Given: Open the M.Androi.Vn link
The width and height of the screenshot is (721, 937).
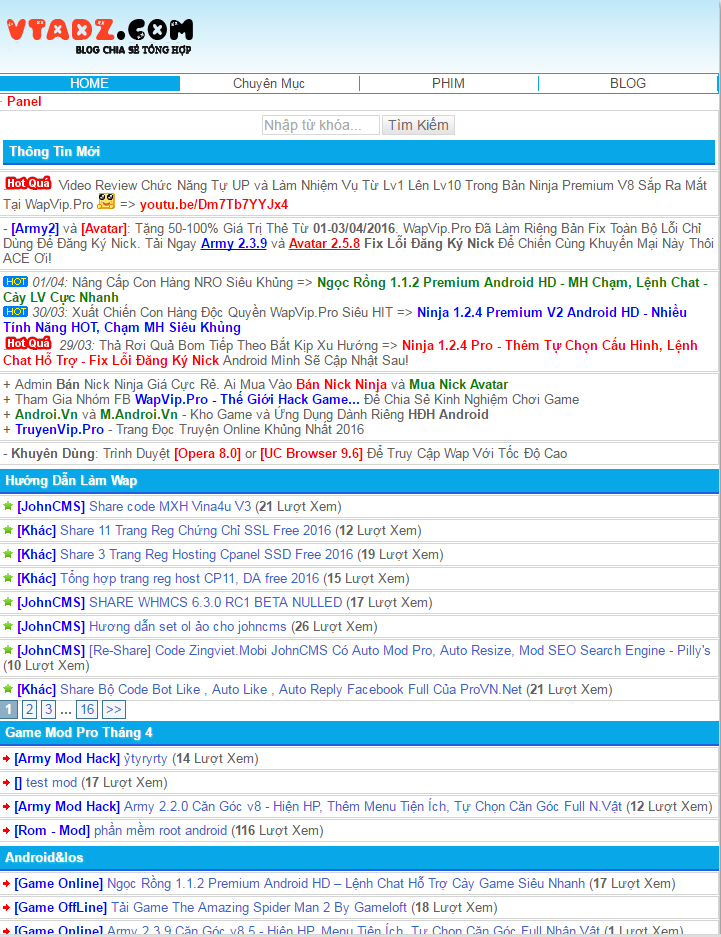Looking at the screenshot, I should point(139,414).
